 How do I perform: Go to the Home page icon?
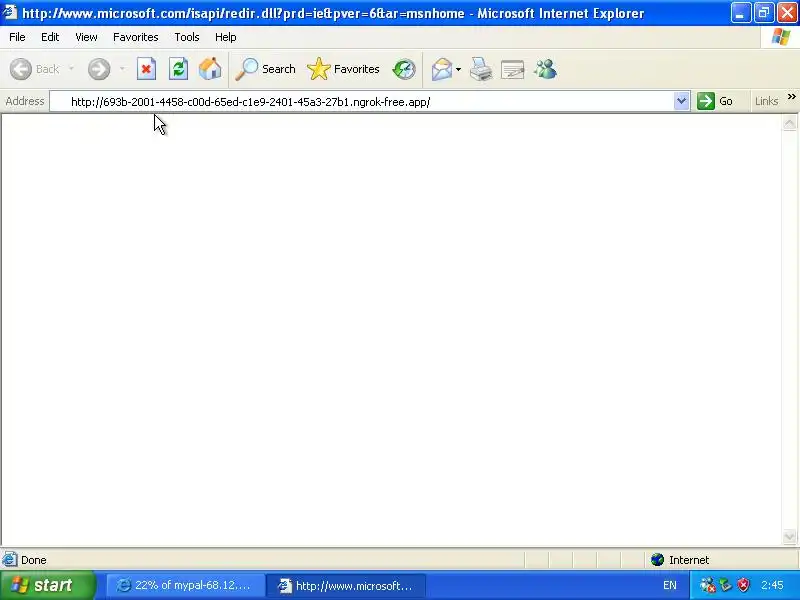[210, 69]
